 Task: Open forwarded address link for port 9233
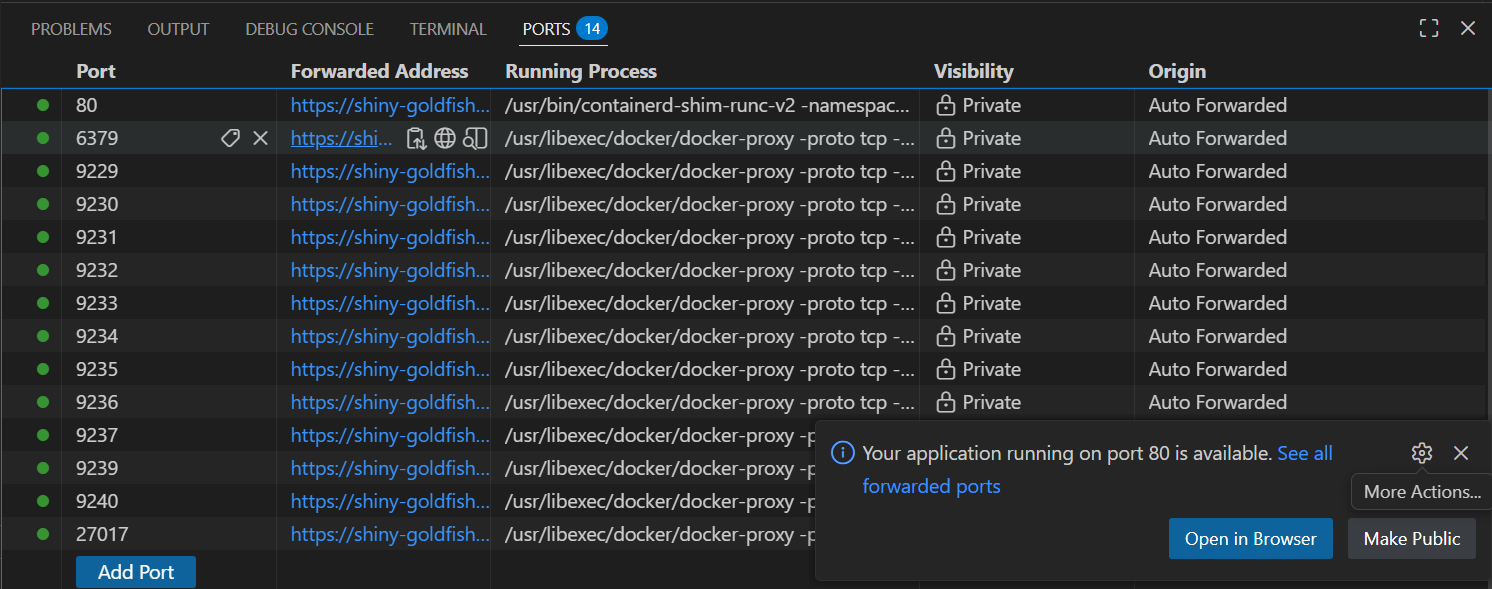point(390,304)
